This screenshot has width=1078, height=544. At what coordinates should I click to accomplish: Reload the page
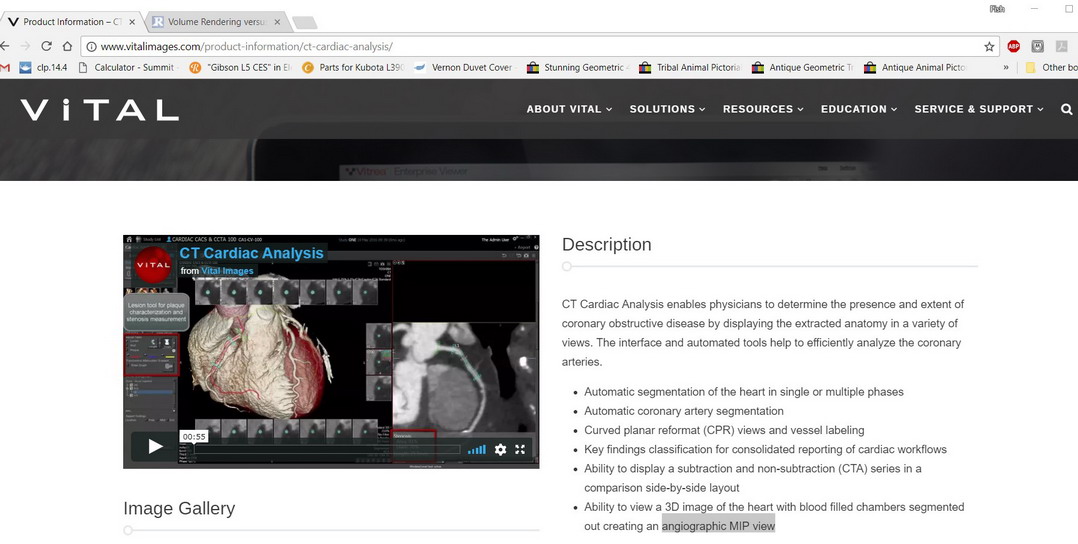tap(46, 46)
